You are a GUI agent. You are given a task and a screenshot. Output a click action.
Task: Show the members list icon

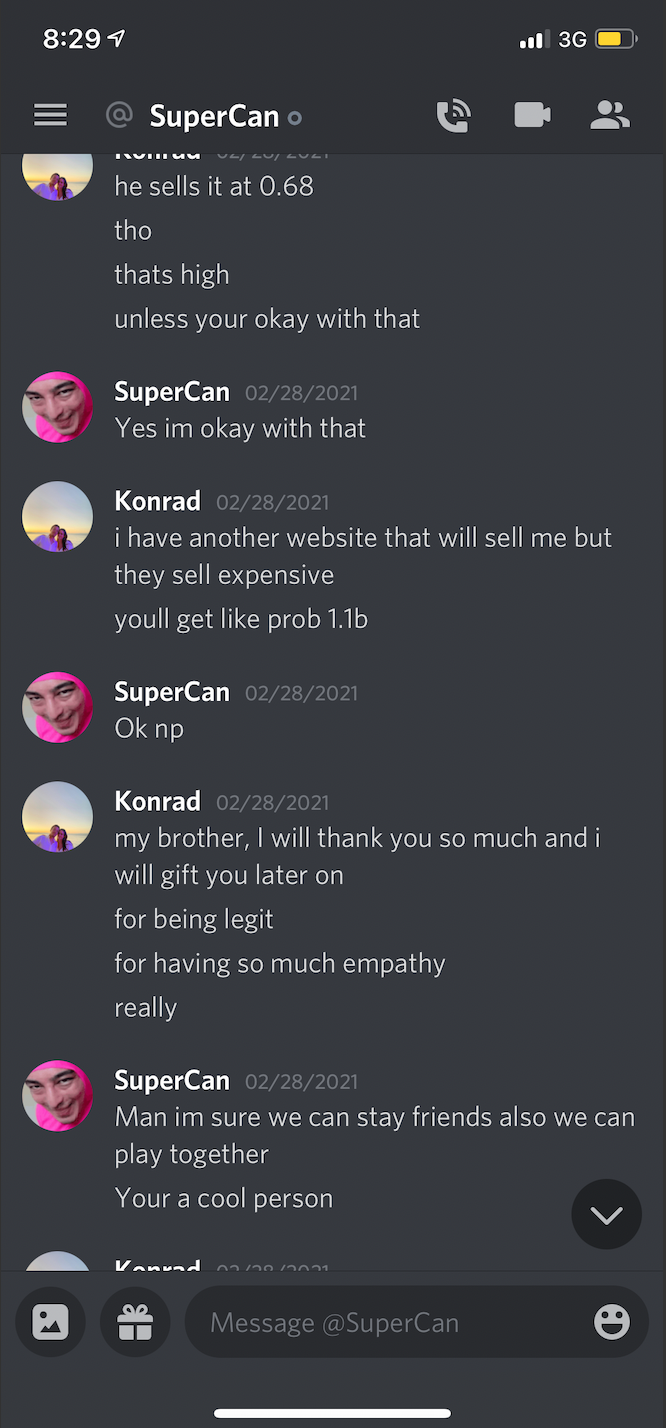[x=610, y=116]
